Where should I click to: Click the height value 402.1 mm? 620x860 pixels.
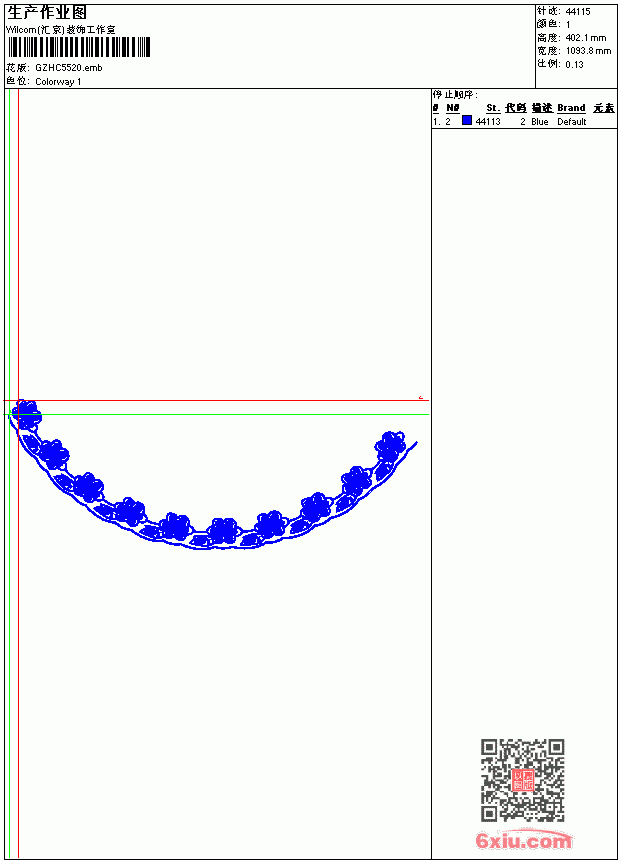tap(586, 38)
